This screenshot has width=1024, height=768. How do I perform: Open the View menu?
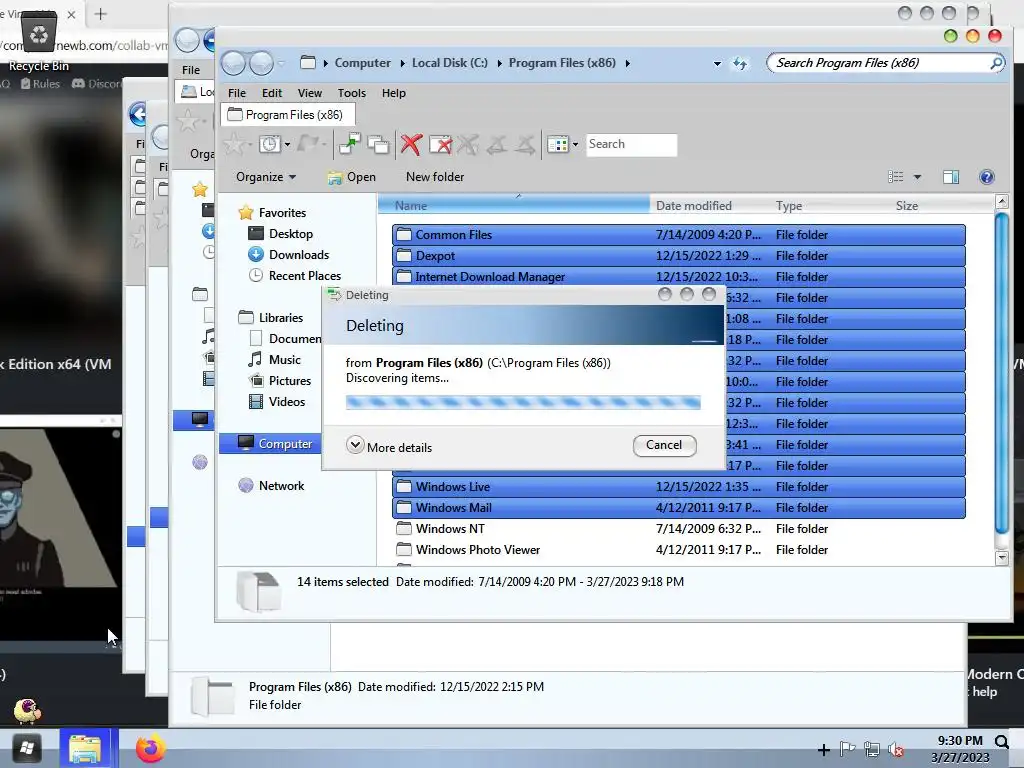coord(310,93)
